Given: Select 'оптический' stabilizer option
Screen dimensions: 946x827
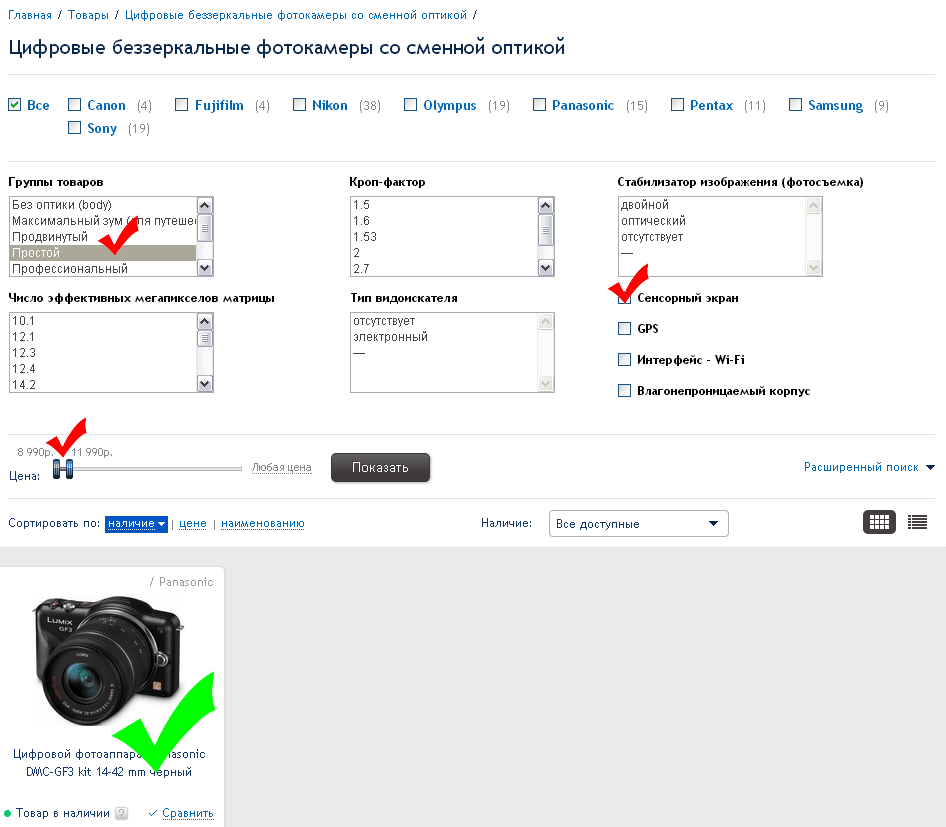Looking at the screenshot, I should pyautogui.click(x=712, y=221).
